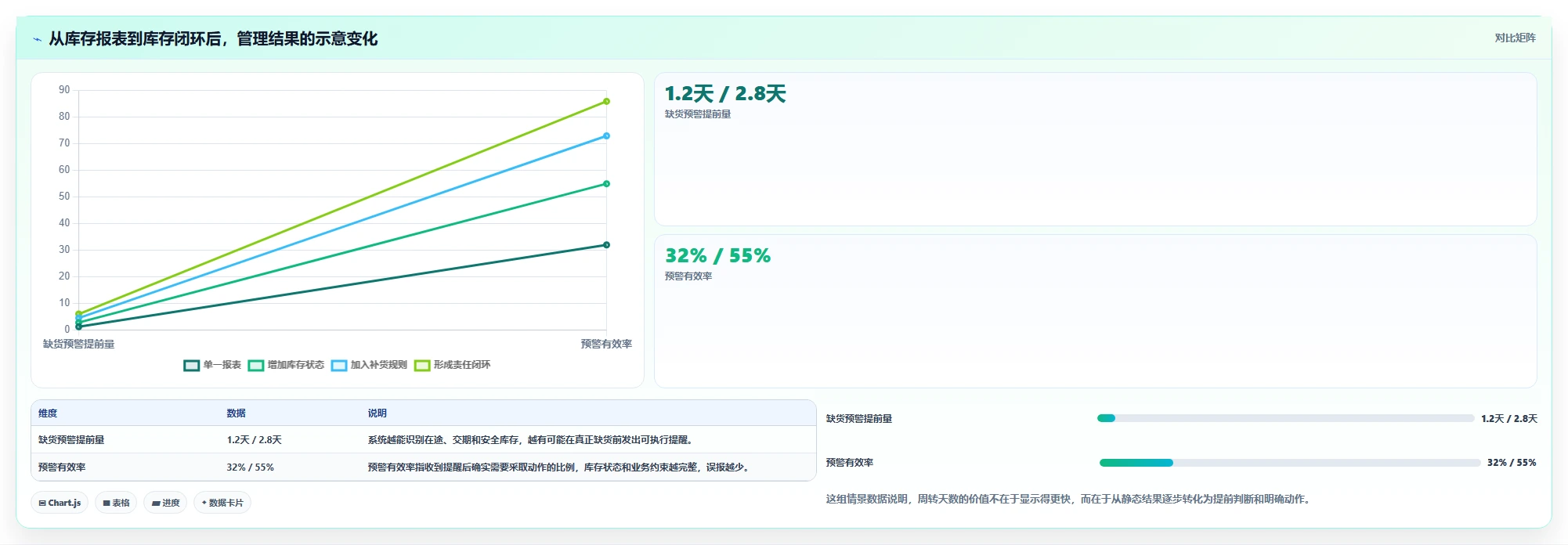Click the 说明 column header
This screenshot has width=1568, height=545.
pos(378,413)
